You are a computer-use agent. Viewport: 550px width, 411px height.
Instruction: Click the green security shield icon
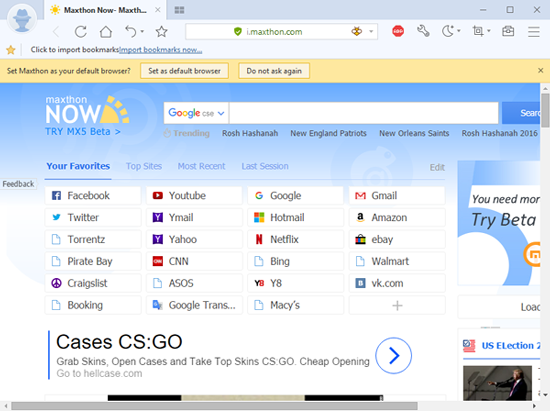(x=237, y=32)
